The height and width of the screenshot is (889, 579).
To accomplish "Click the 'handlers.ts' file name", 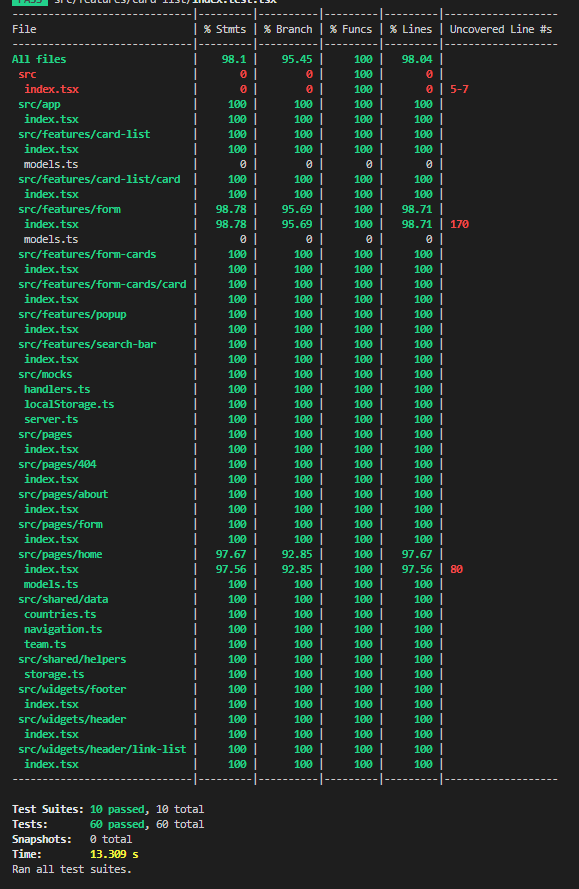I will [57, 389].
